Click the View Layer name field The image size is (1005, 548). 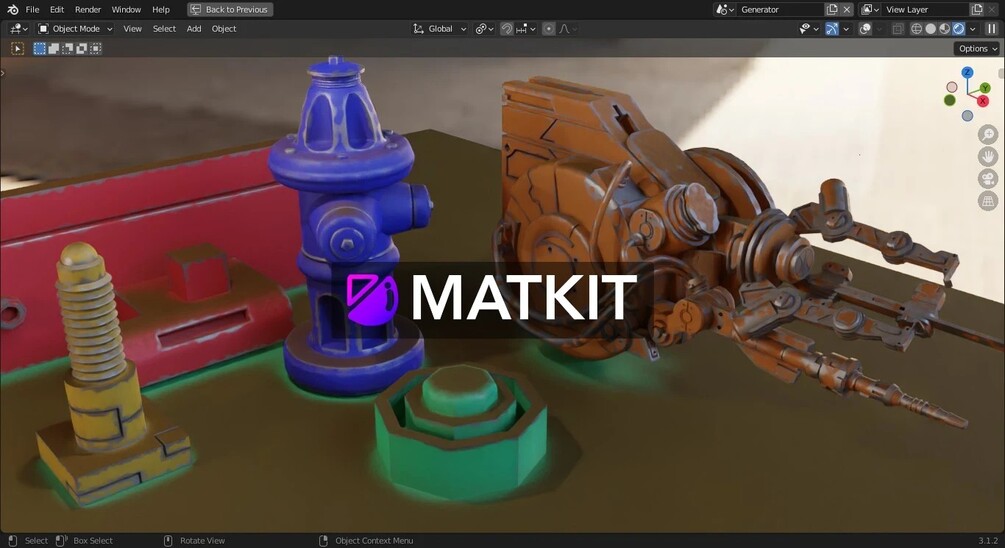tap(926, 10)
